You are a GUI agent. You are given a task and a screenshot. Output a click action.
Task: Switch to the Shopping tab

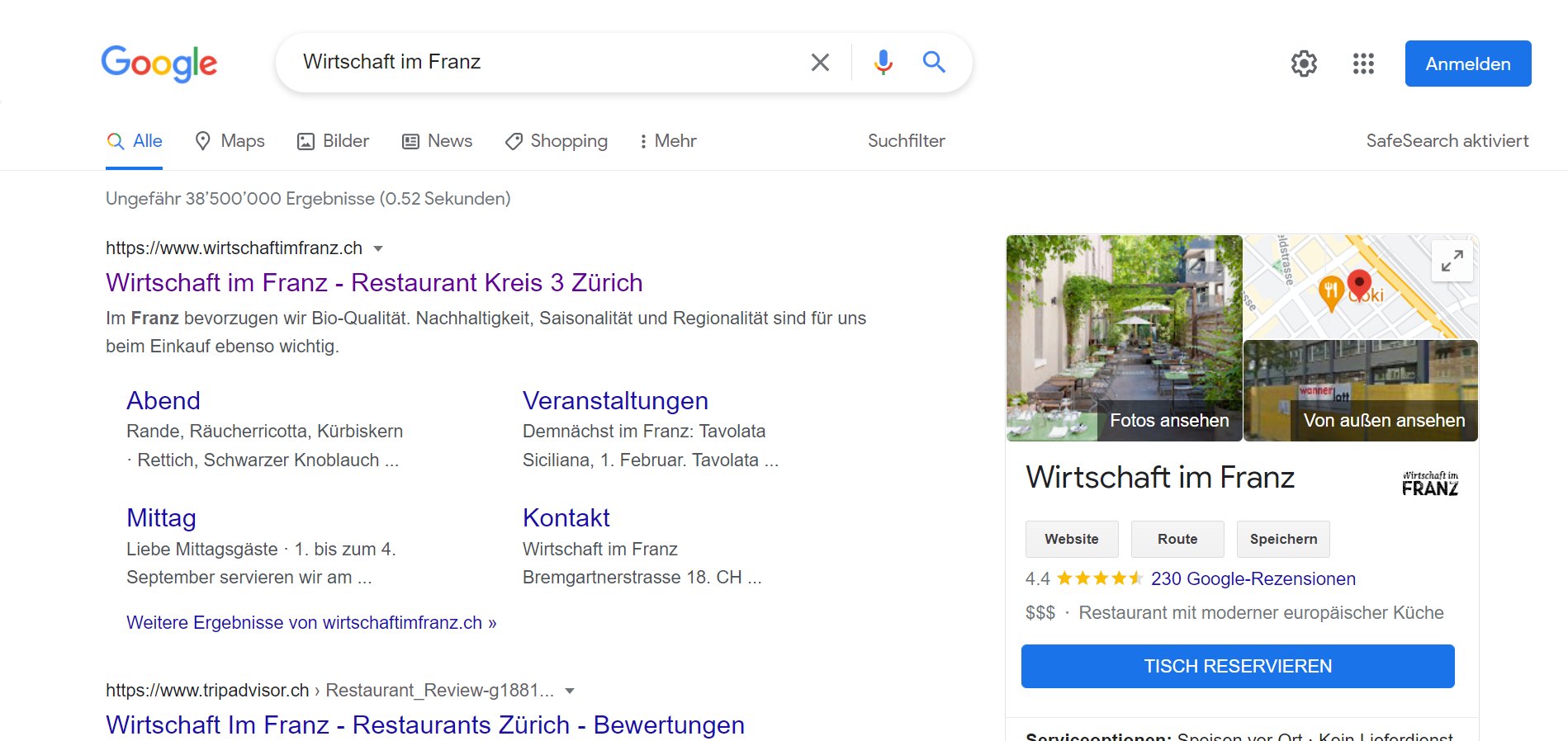point(557,141)
